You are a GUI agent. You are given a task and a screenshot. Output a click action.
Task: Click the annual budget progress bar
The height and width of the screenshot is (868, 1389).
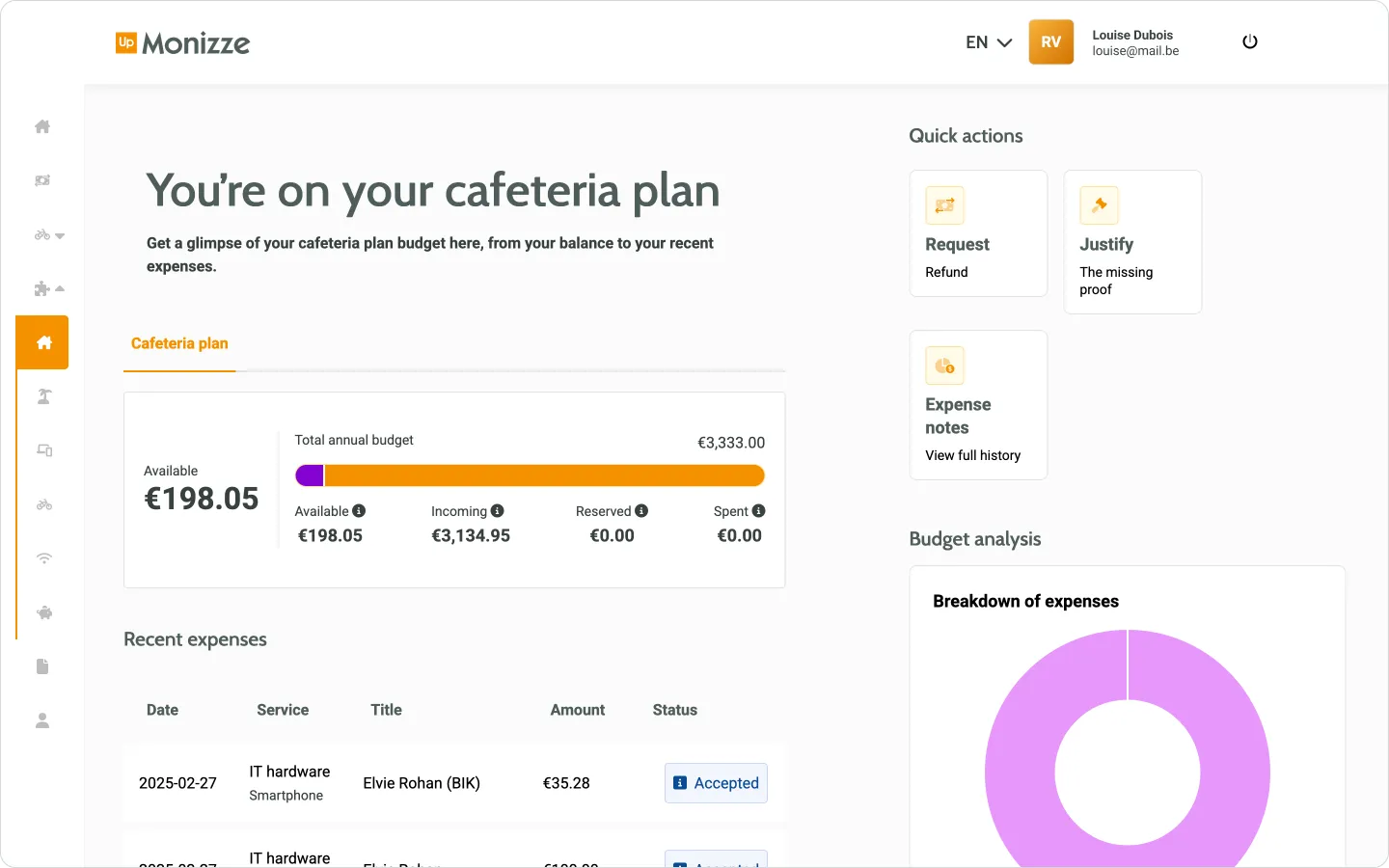point(530,475)
